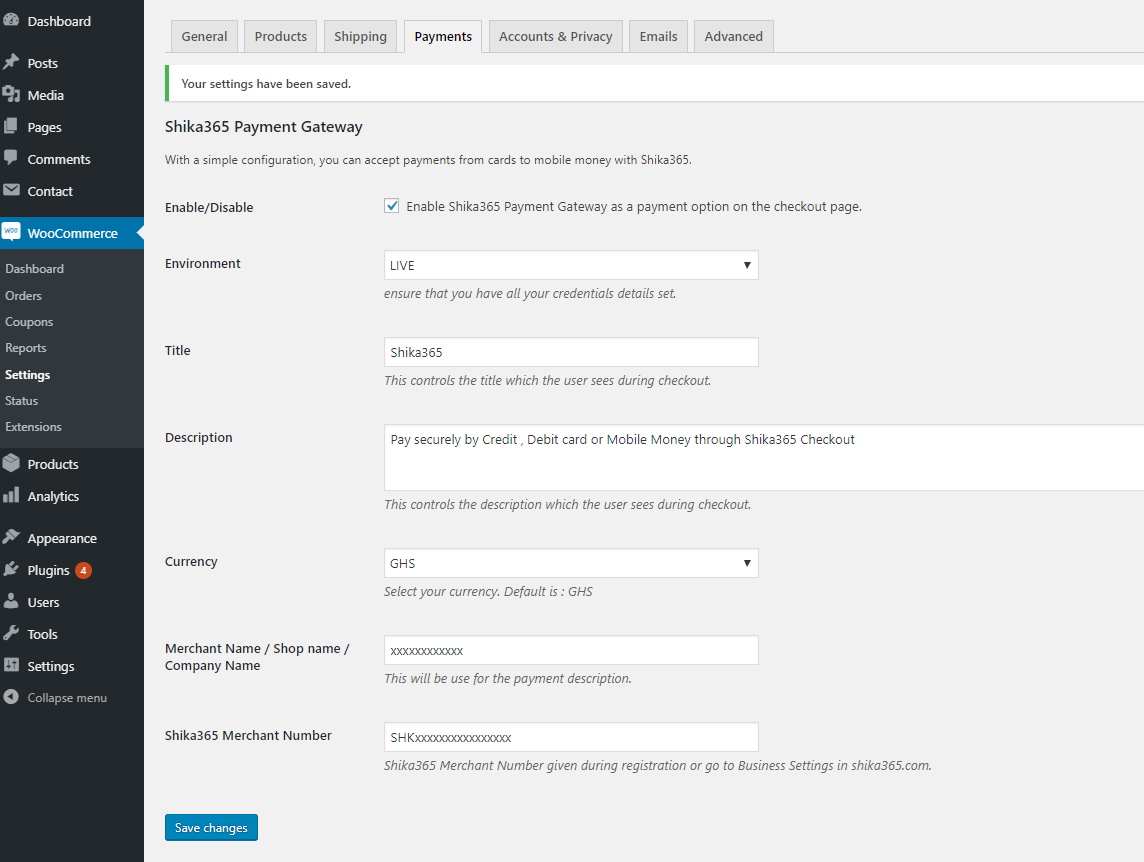Image resolution: width=1144 pixels, height=862 pixels.
Task: Click inside the Description text area
Action: click(763, 458)
